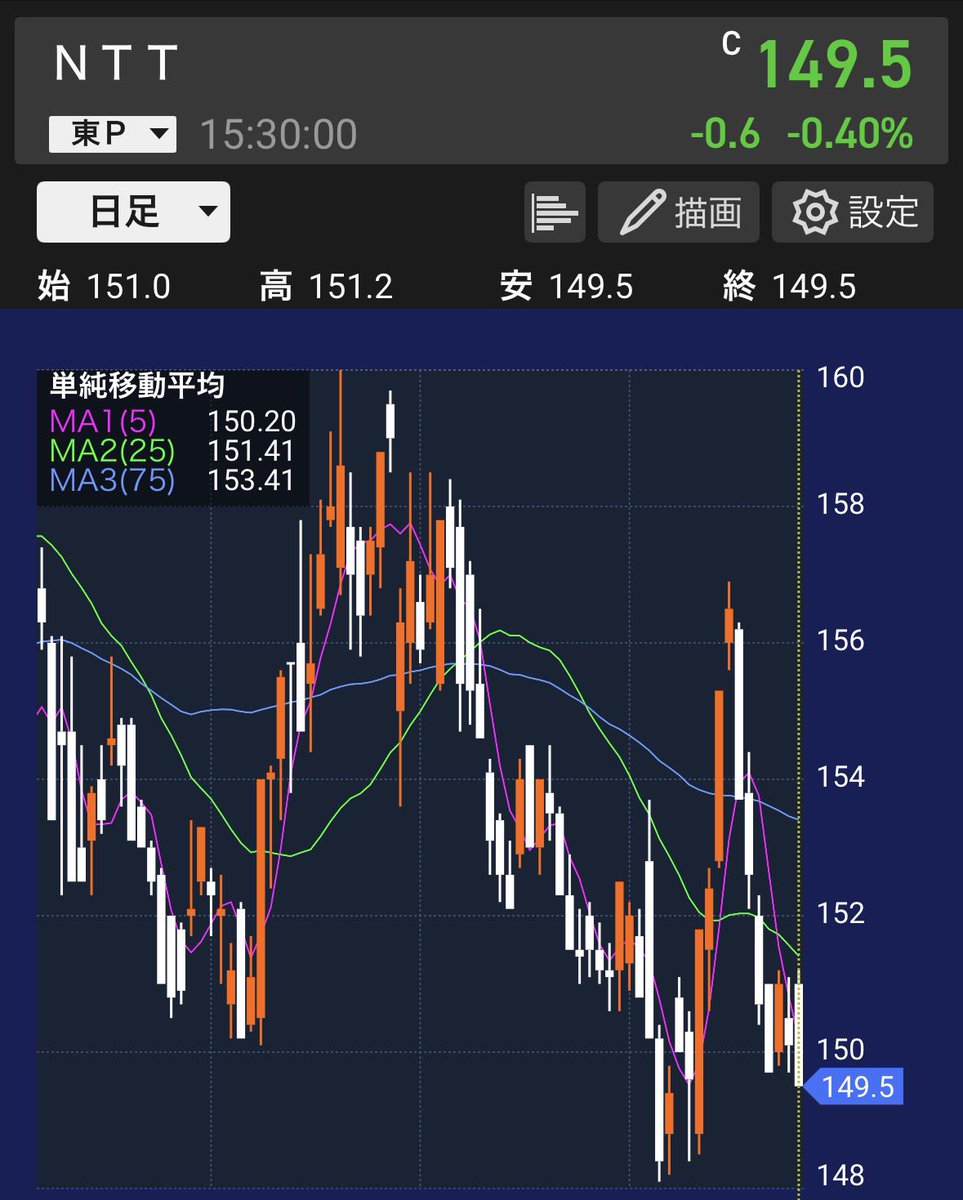
Task: Open the 日足 timeframe dropdown
Action: (x=133, y=212)
